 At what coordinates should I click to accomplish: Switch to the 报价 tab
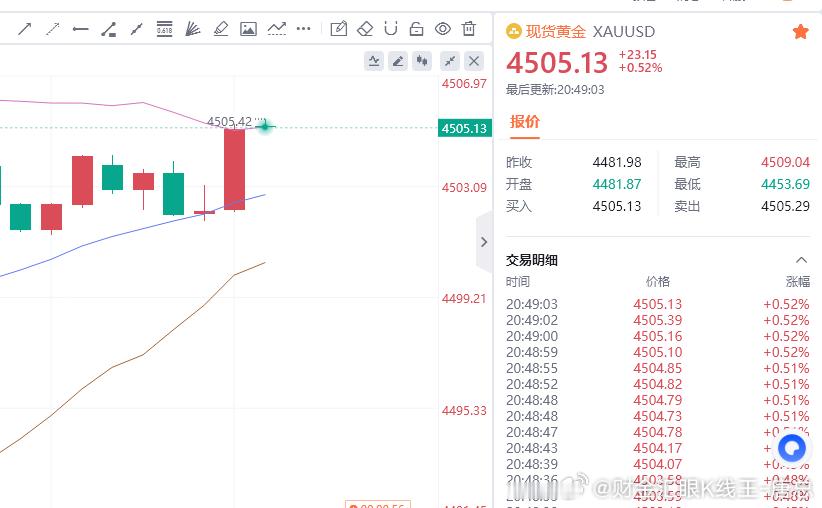point(525,122)
